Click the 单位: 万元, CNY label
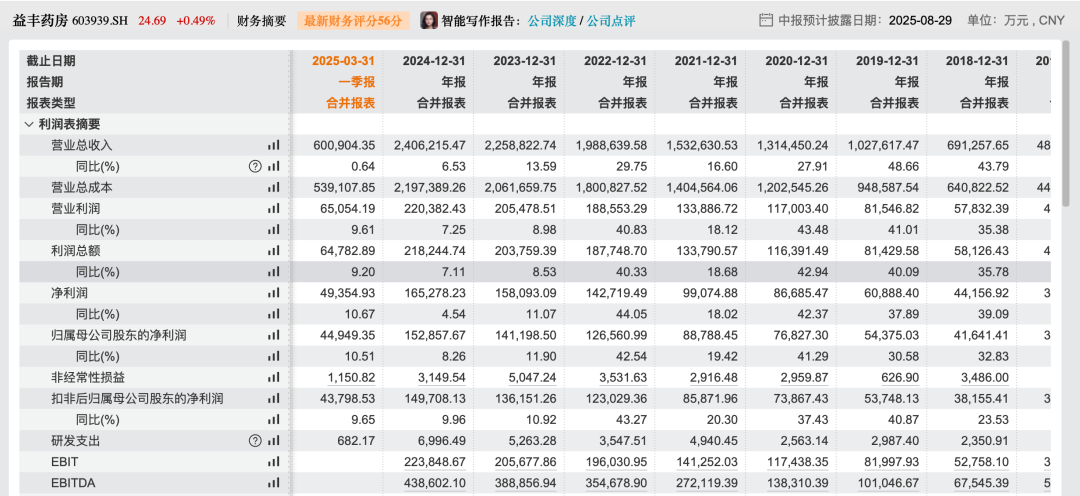 [x=1016, y=20]
